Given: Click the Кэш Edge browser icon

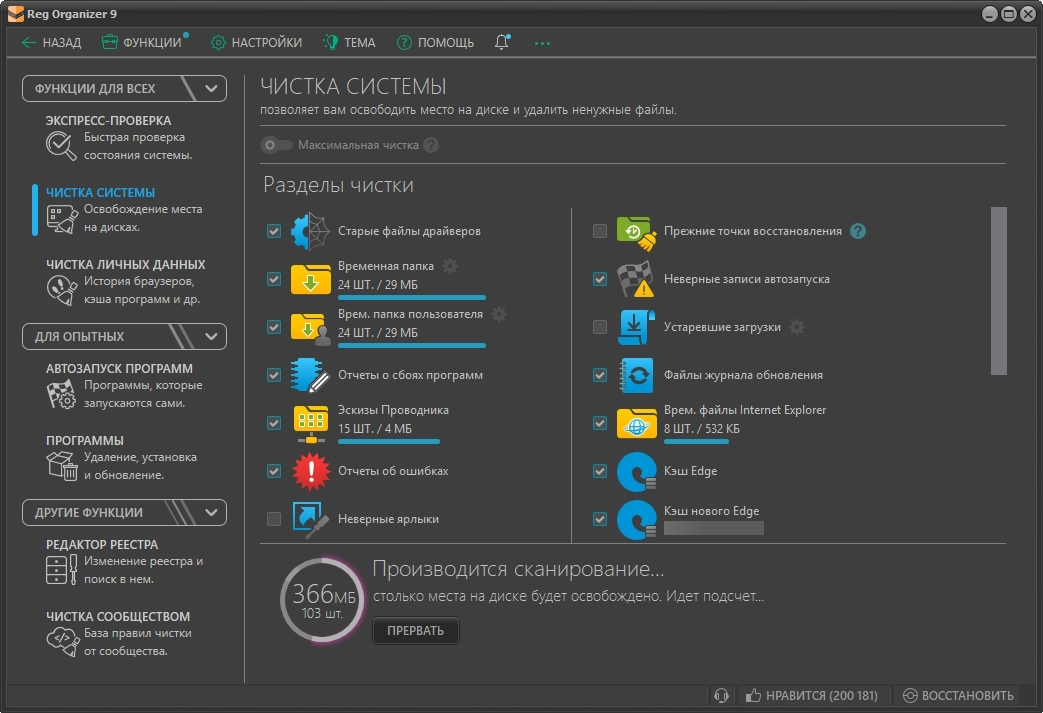Looking at the screenshot, I should pyautogui.click(x=635, y=471).
